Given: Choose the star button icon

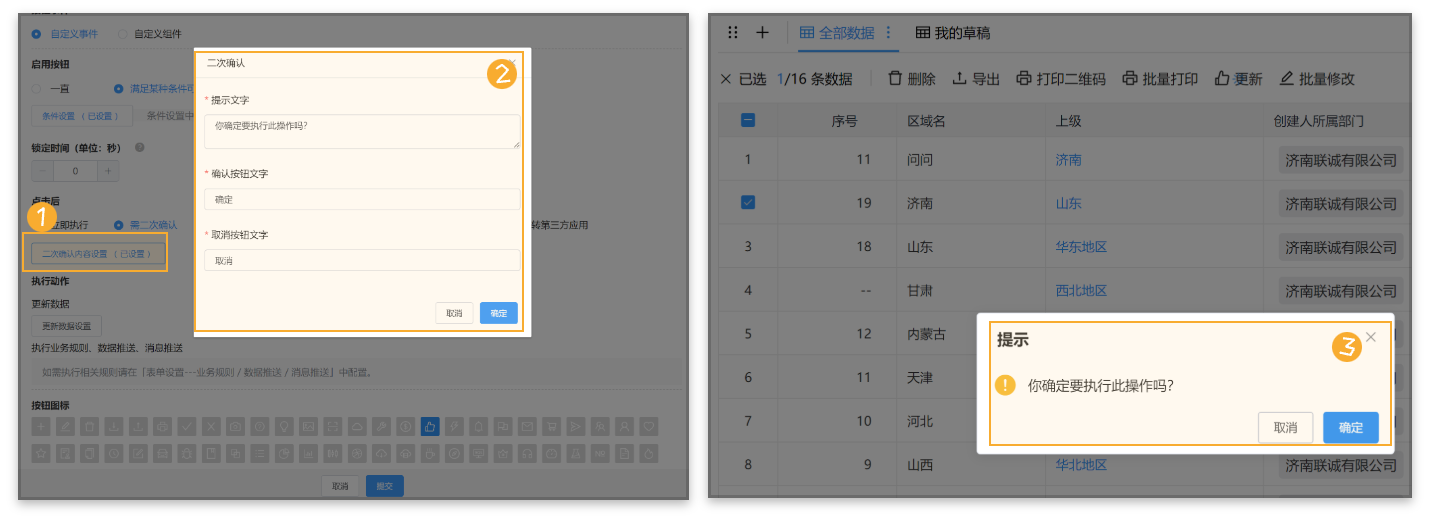Looking at the screenshot, I should pyautogui.click(x=41, y=454).
